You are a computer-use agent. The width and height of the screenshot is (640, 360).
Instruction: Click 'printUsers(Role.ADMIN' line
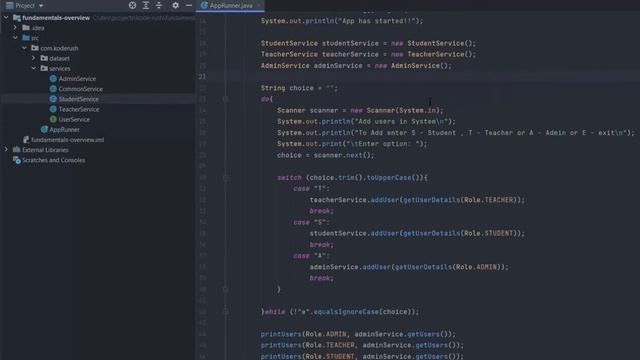[x=358, y=334]
